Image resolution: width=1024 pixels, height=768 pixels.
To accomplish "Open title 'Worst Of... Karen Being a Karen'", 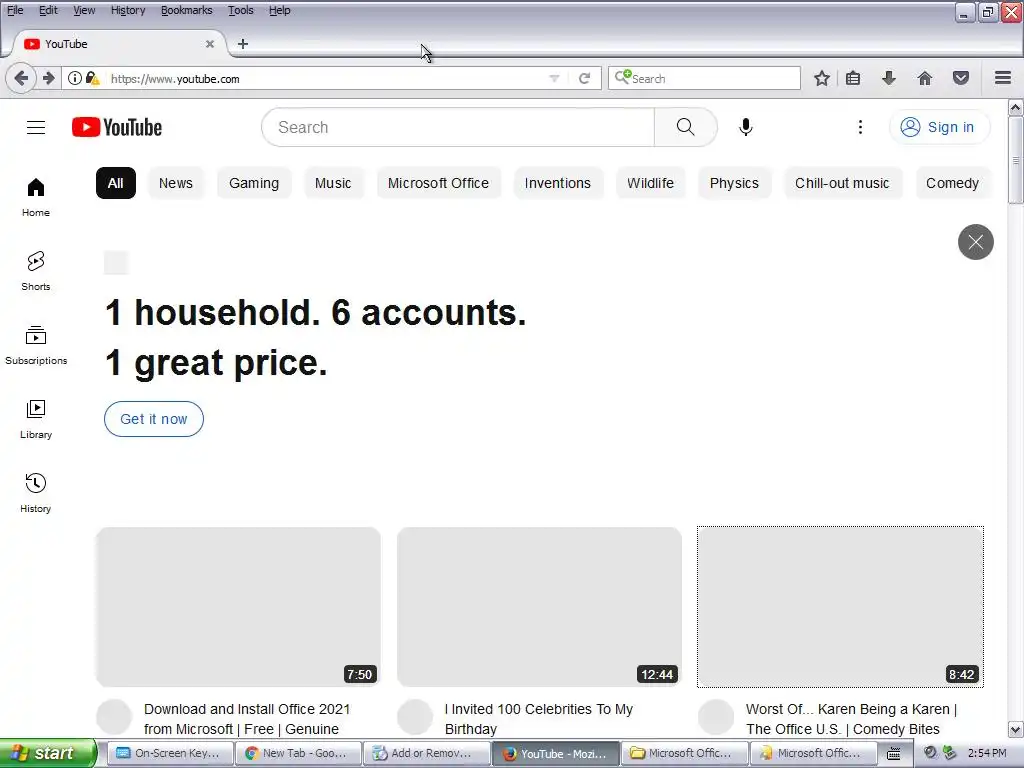I will (x=851, y=719).
